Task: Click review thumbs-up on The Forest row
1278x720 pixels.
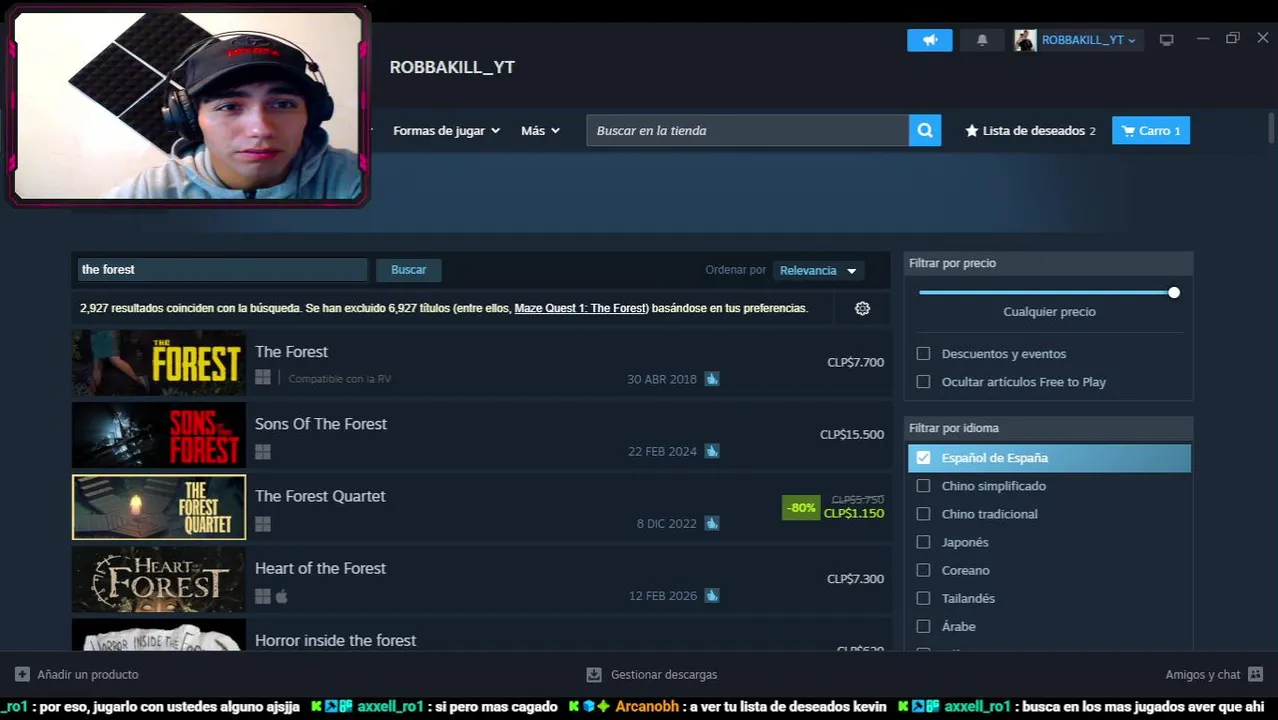Action: click(x=711, y=379)
